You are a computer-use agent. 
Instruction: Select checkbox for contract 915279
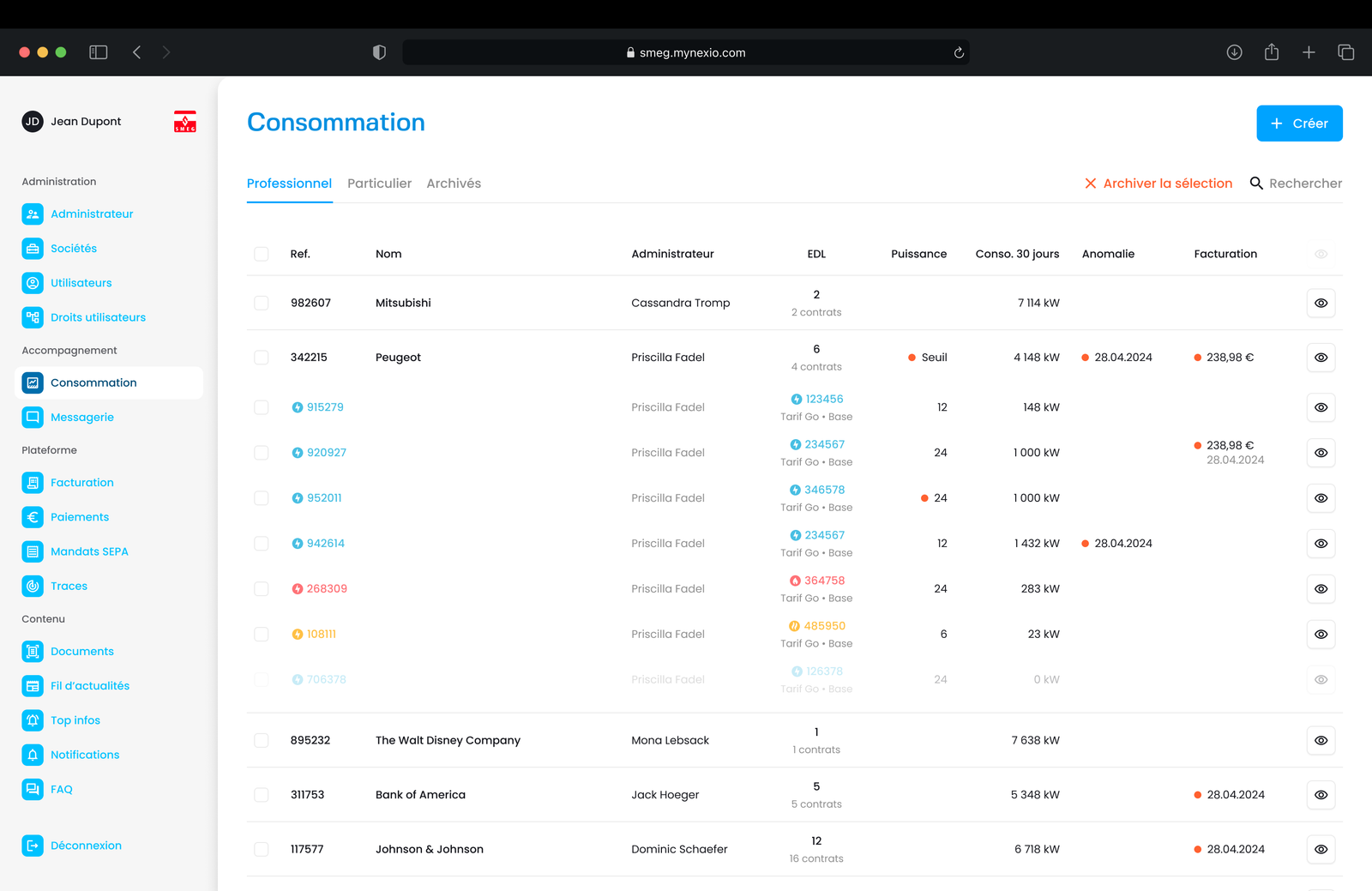262,407
